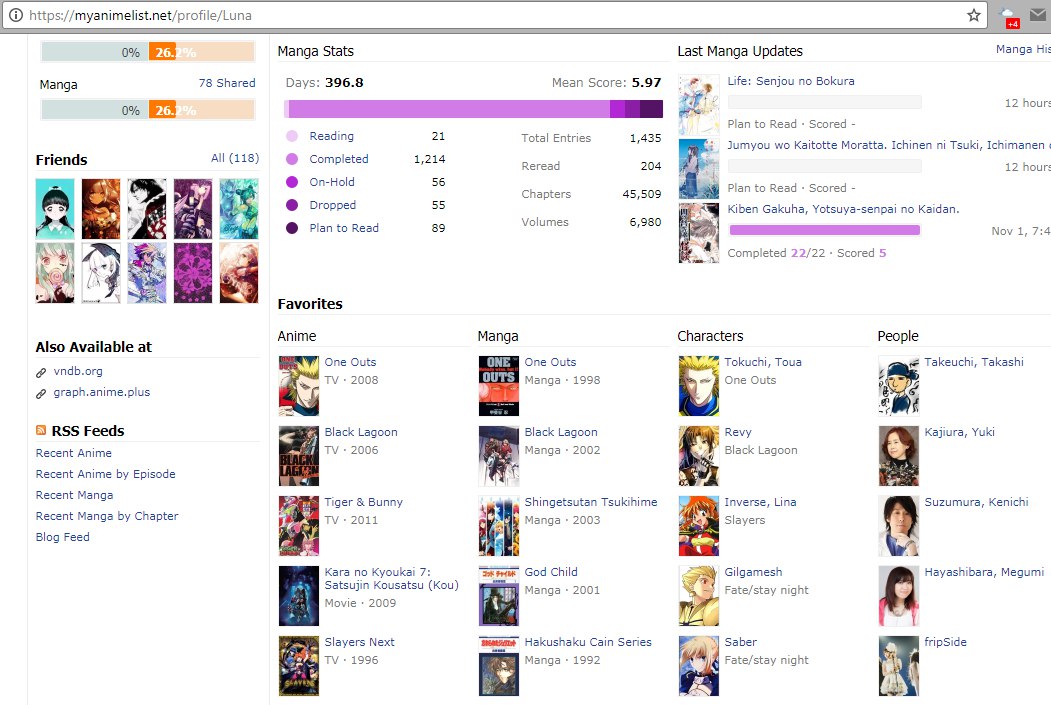Open Hakushaku Cain Series manga link
This screenshot has height=705, width=1051.
(x=588, y=642)
